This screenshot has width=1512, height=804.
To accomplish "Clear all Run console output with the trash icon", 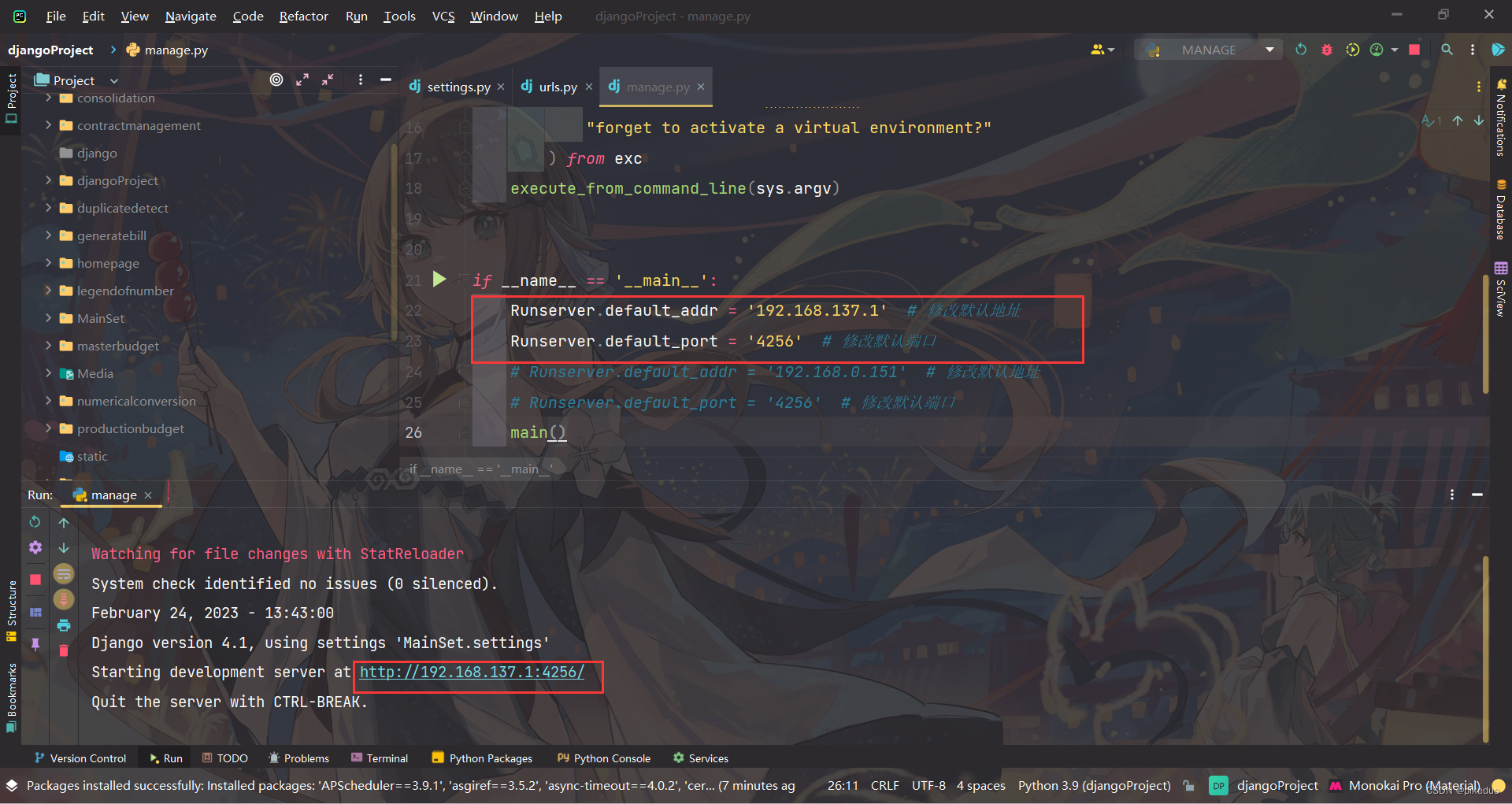I will tap(64, 650).
